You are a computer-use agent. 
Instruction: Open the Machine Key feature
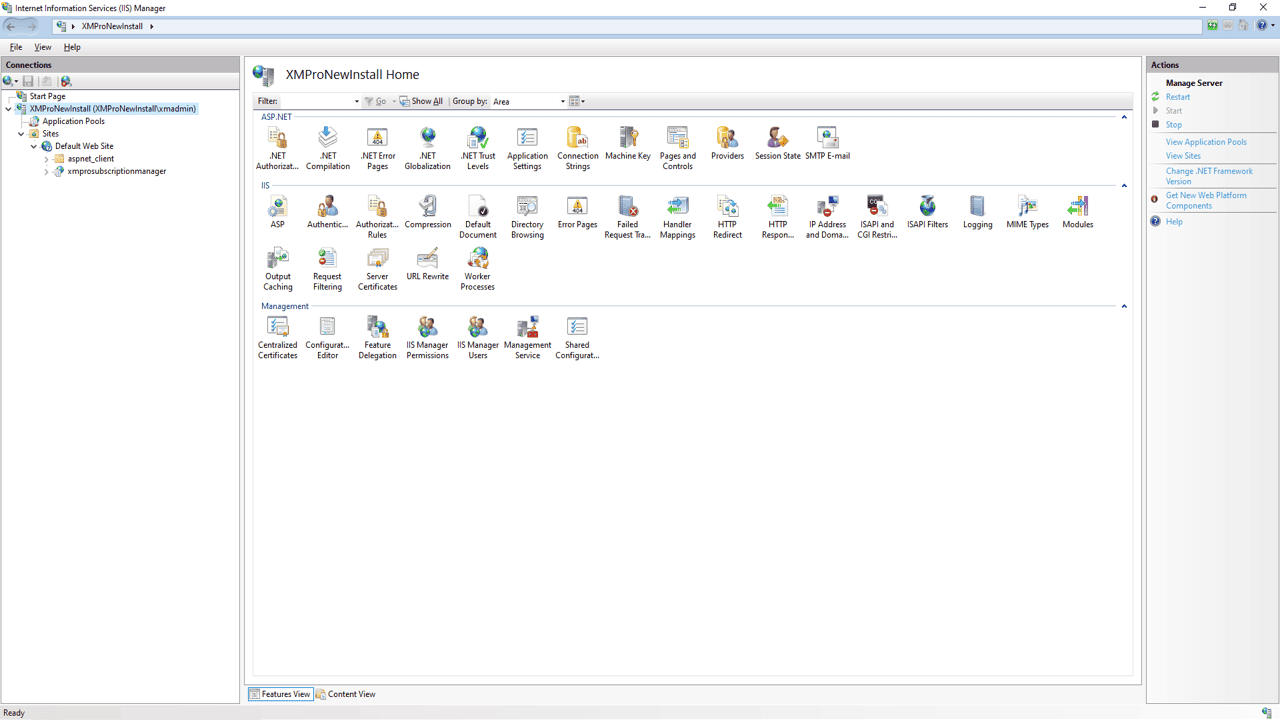point(627,143)
